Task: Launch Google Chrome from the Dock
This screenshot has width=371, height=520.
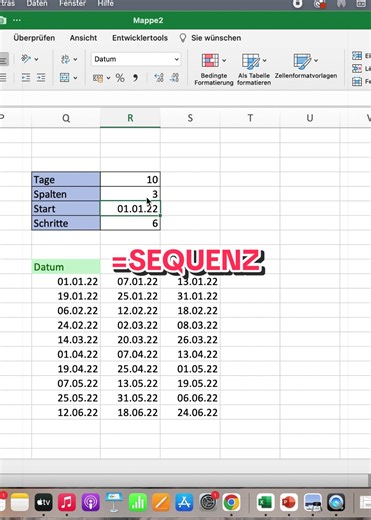Action: click(x=231, y=502)
